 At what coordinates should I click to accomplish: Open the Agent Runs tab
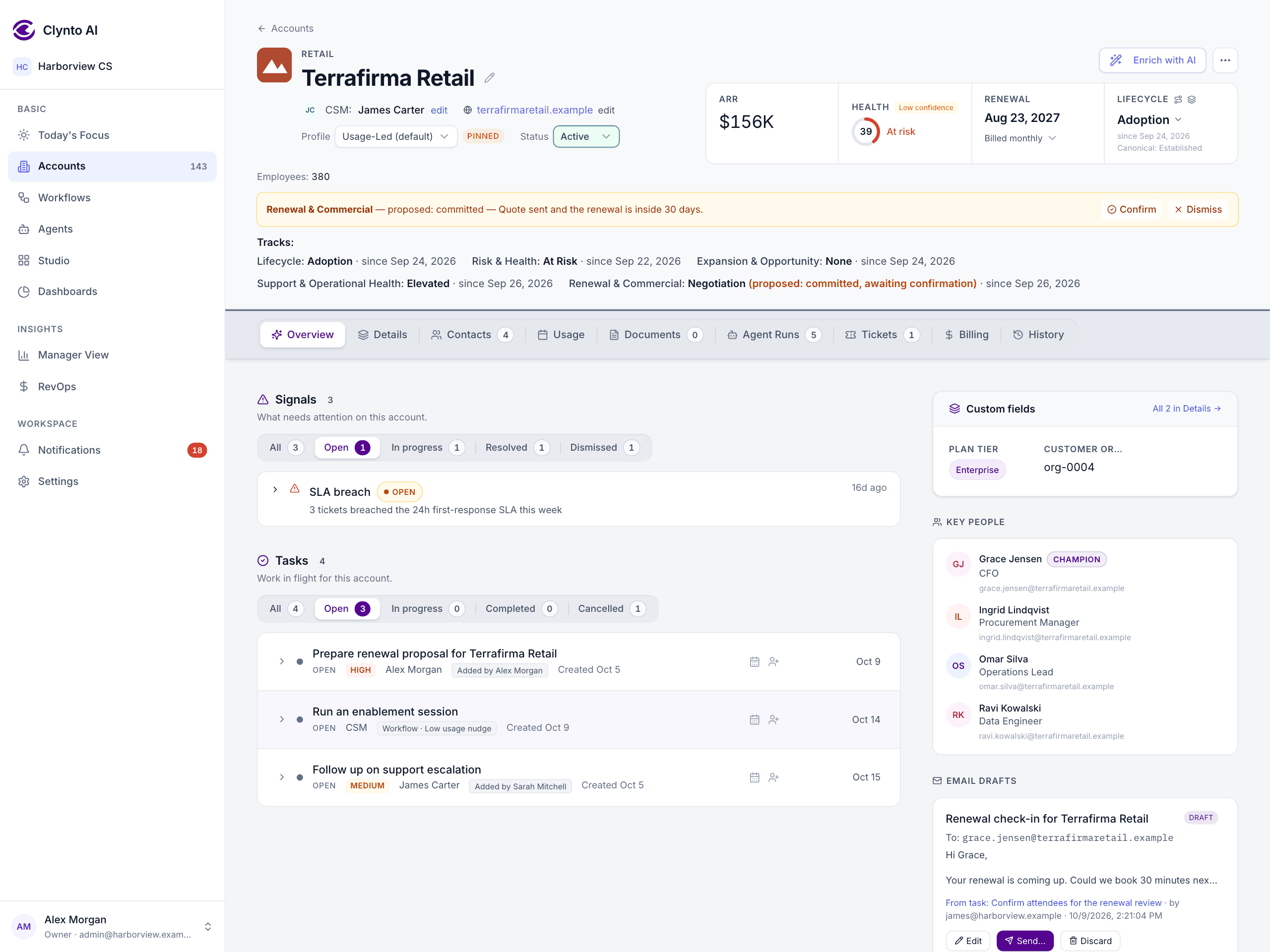pos(774,335)
